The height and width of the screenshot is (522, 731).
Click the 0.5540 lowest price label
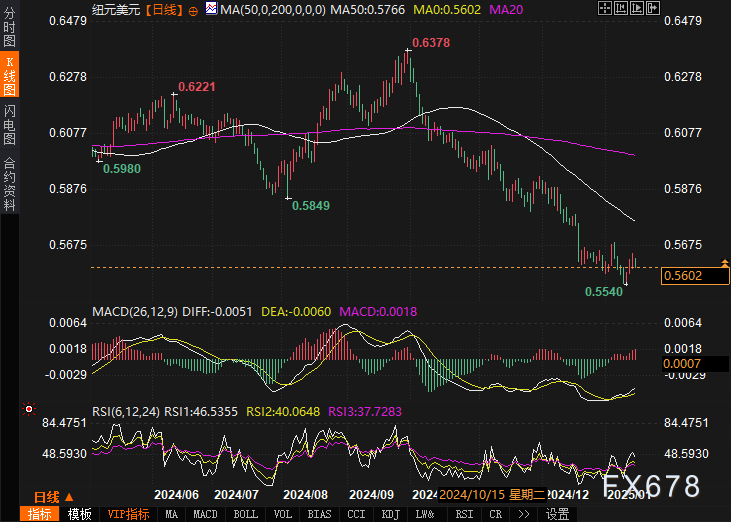click(x=604, y=292)
